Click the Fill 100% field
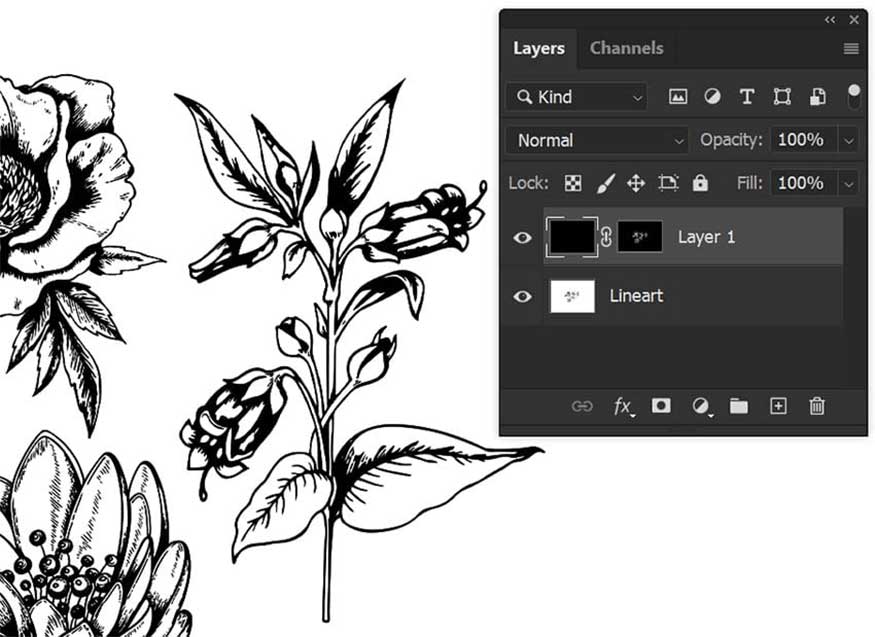 click(804, 184)
